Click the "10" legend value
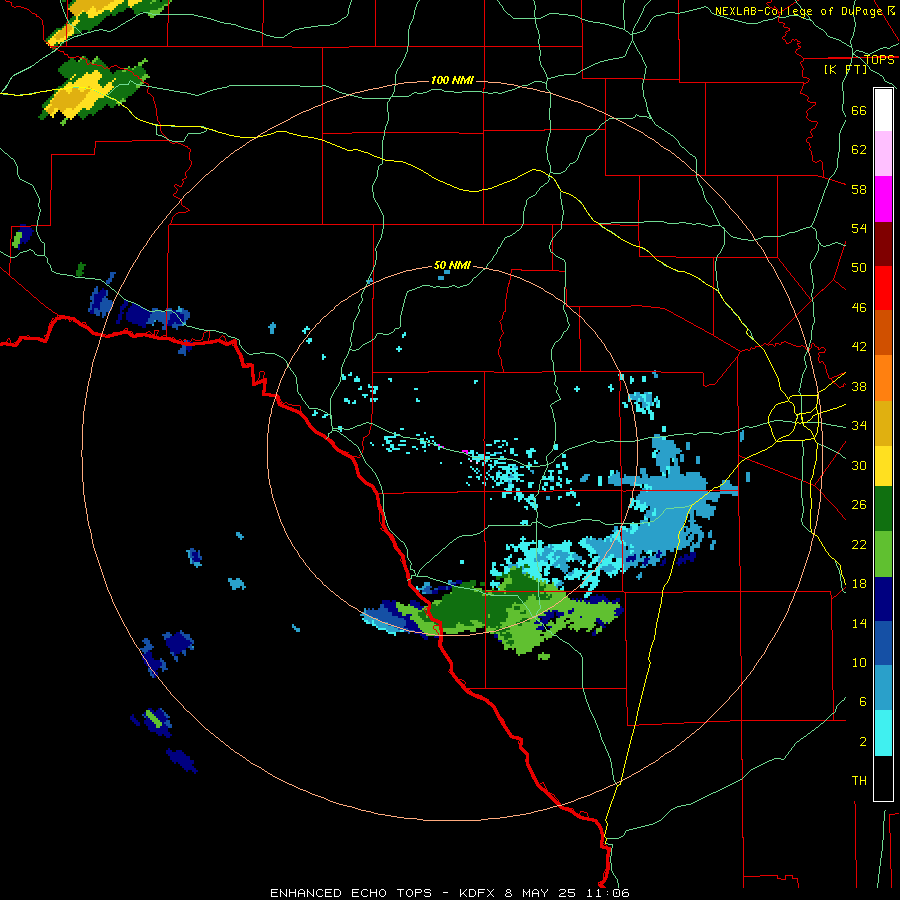Image resolution: width=900 pixels, height=900 pixels. pos(859,662)
